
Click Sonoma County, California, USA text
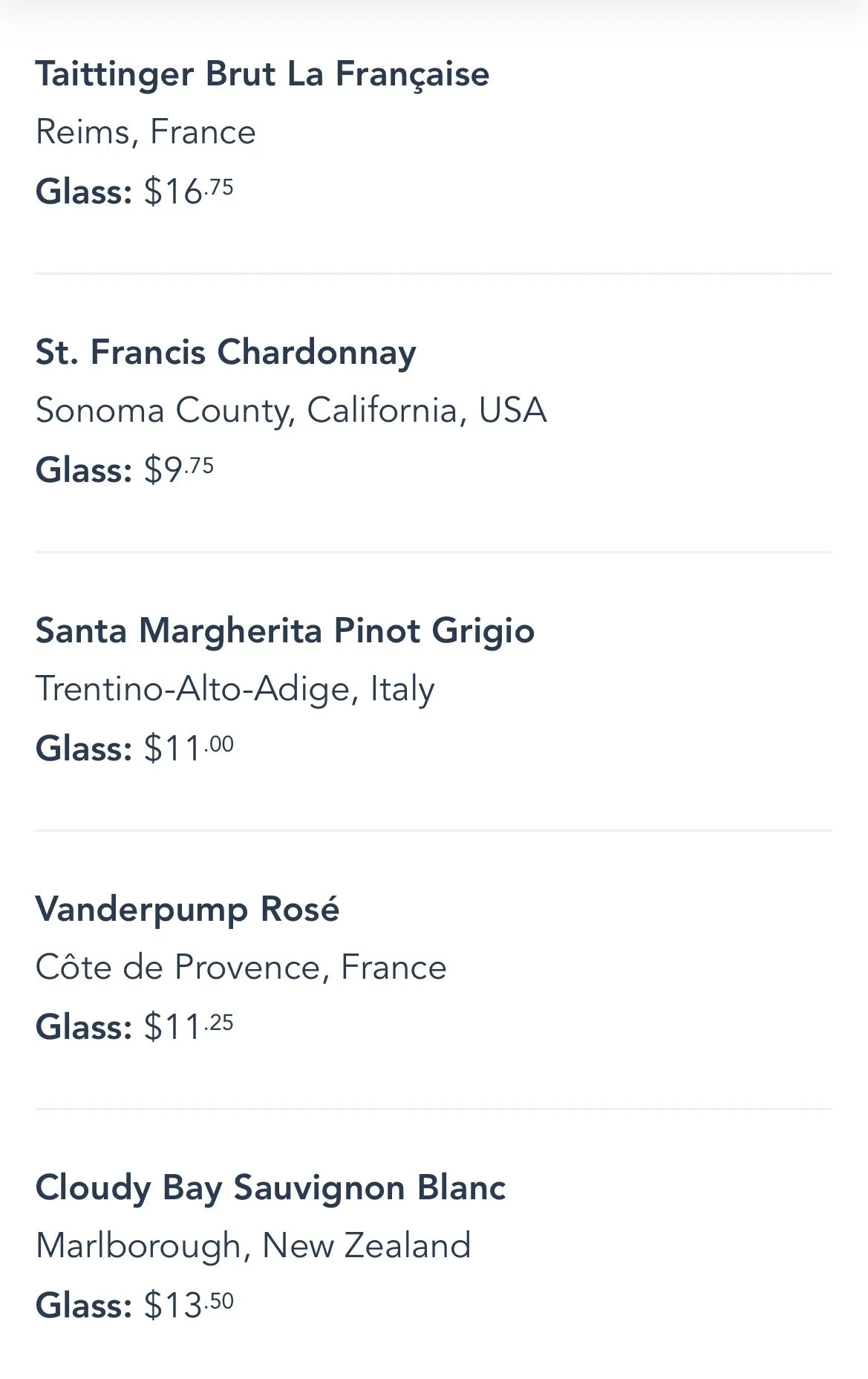[x=291, y=410]
